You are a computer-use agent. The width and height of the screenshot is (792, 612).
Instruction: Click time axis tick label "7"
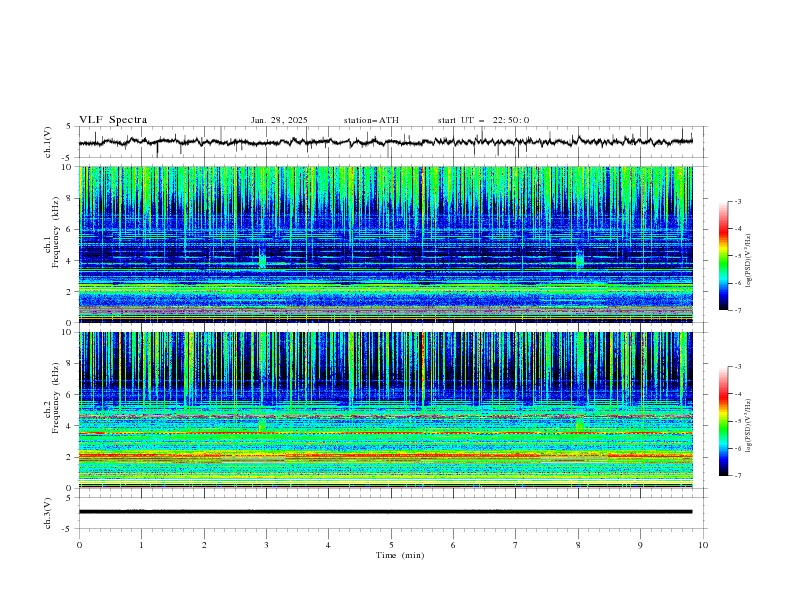tap(516, 545)
